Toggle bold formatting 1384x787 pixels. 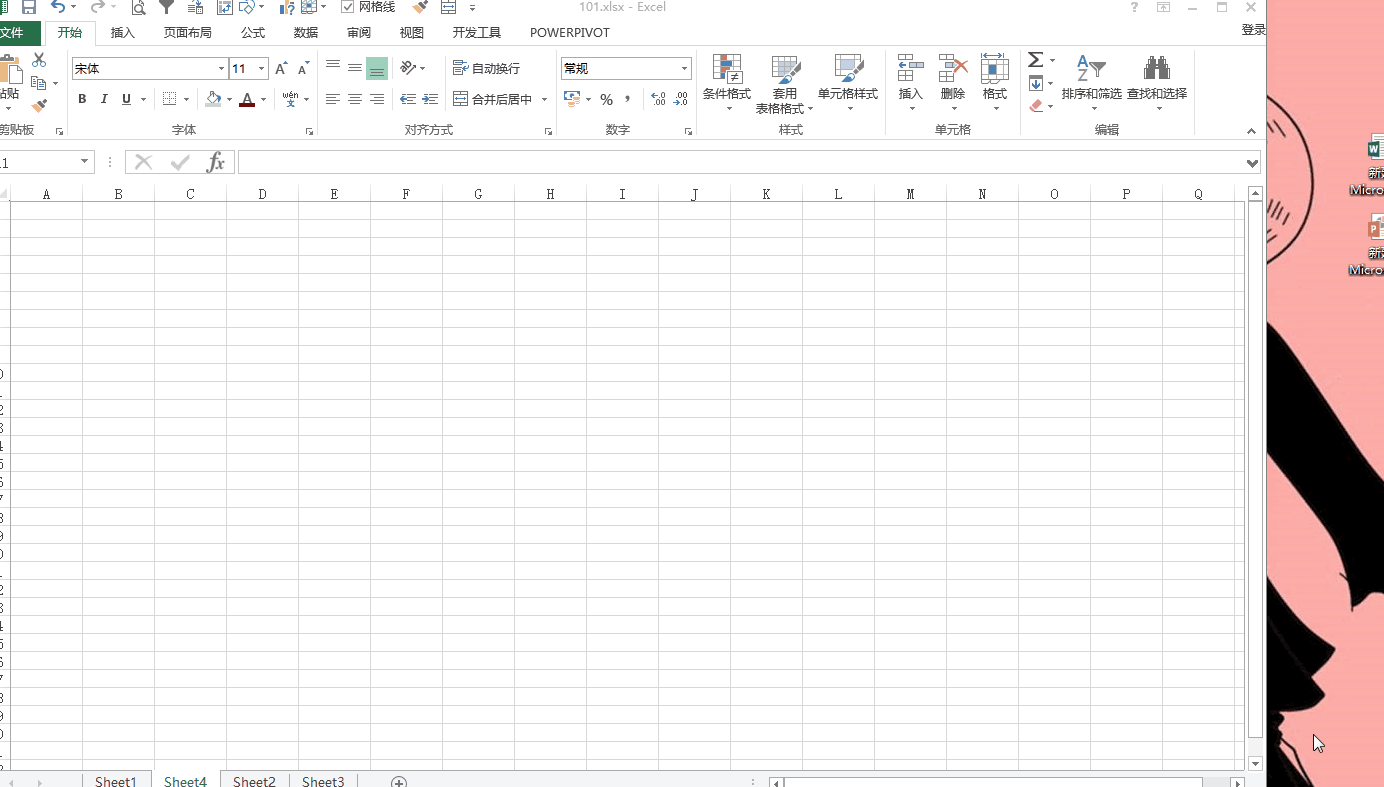pos(82,99)
